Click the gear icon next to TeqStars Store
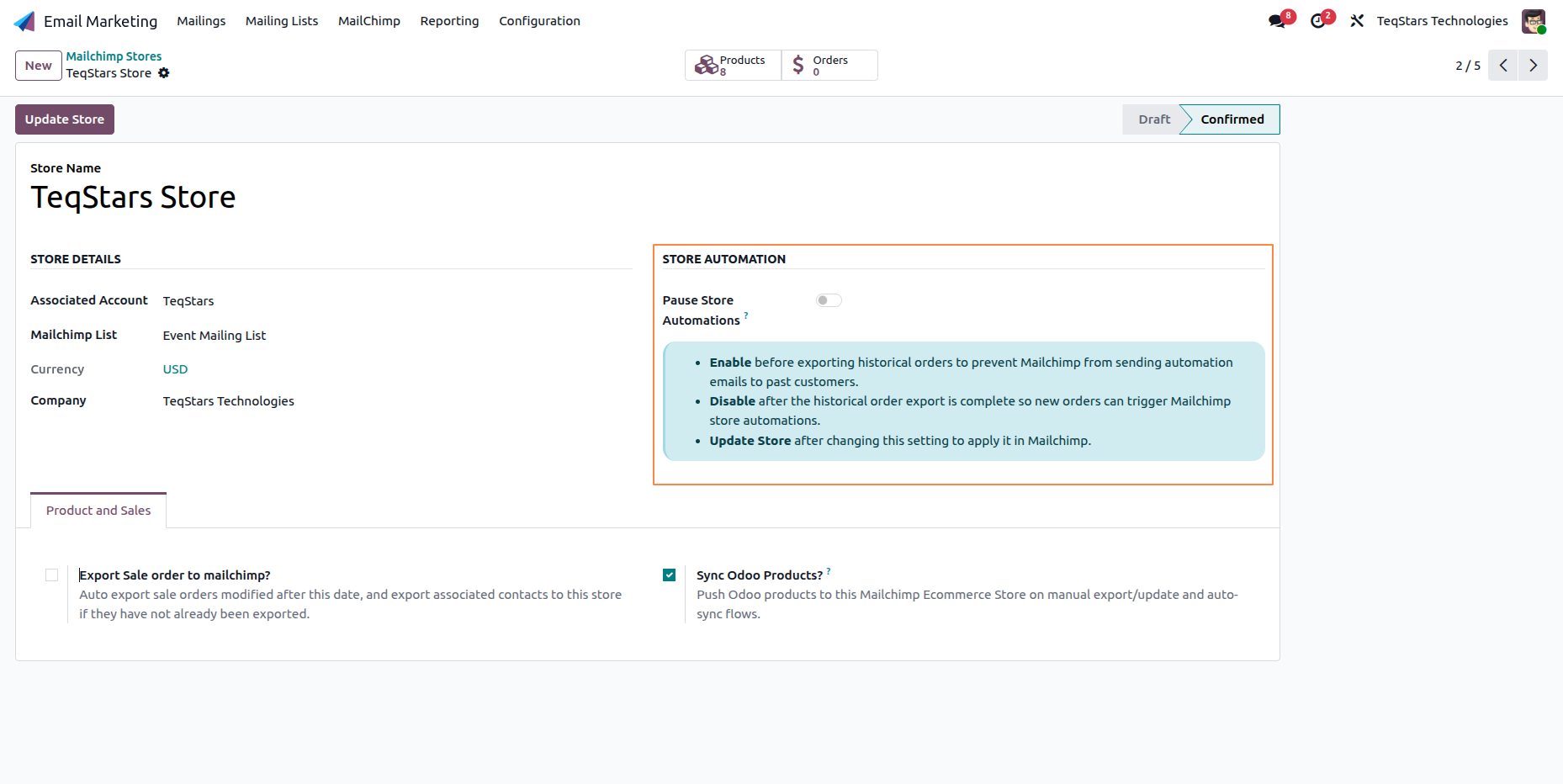This screenshot has height=784, width=1563. 164,73
